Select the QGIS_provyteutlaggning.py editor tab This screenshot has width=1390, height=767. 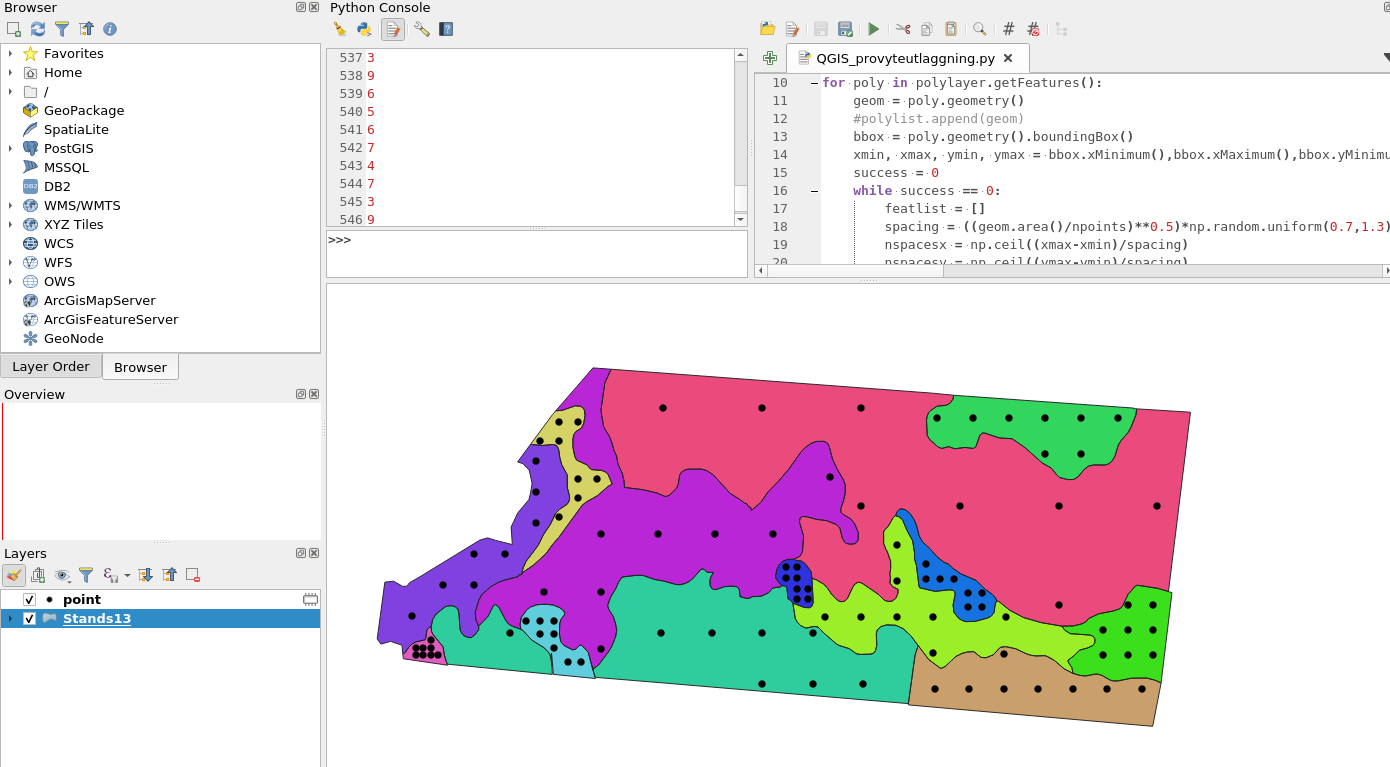point(906,58)
